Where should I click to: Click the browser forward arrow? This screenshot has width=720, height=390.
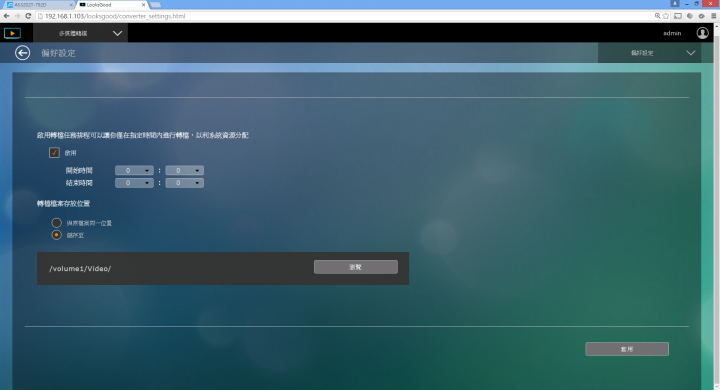click(x=17, y=16)
